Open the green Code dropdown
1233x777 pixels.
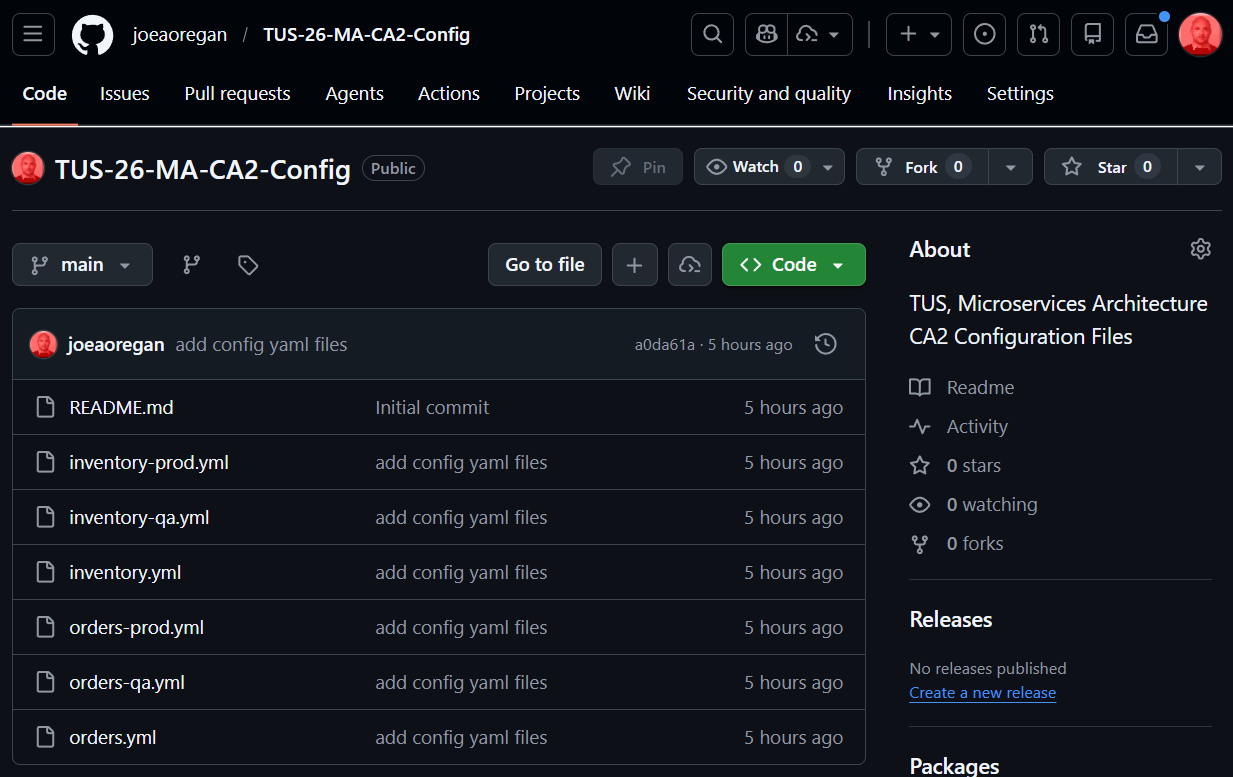tap(794, 265)
